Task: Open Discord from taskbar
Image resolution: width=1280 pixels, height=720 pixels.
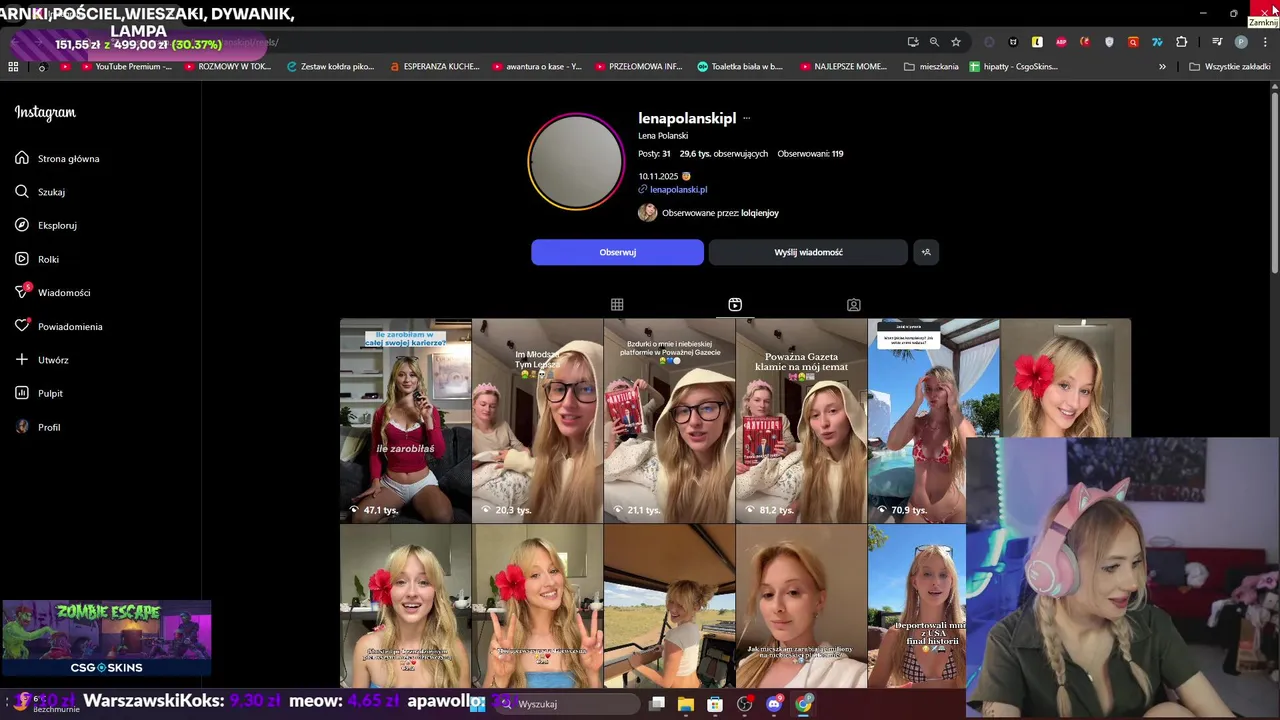Action: pyautogui.click(x=774, y=704)
